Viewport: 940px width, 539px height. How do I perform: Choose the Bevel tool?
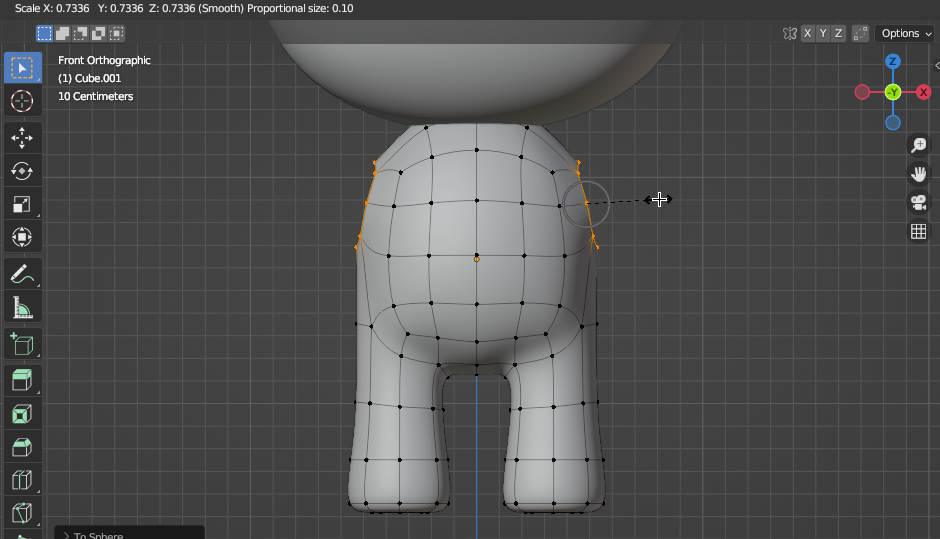tap(22, 447)
